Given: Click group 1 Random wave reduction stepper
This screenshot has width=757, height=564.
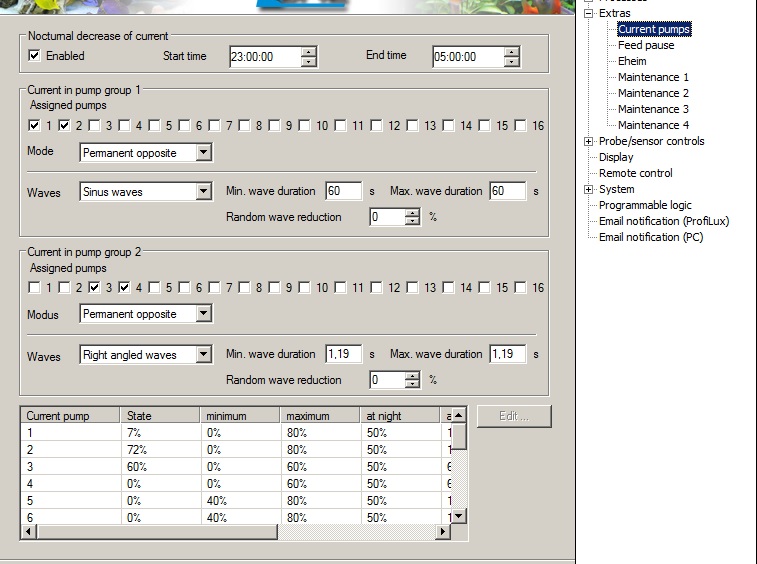Looking at the screenshot, I should coord(412,217).
